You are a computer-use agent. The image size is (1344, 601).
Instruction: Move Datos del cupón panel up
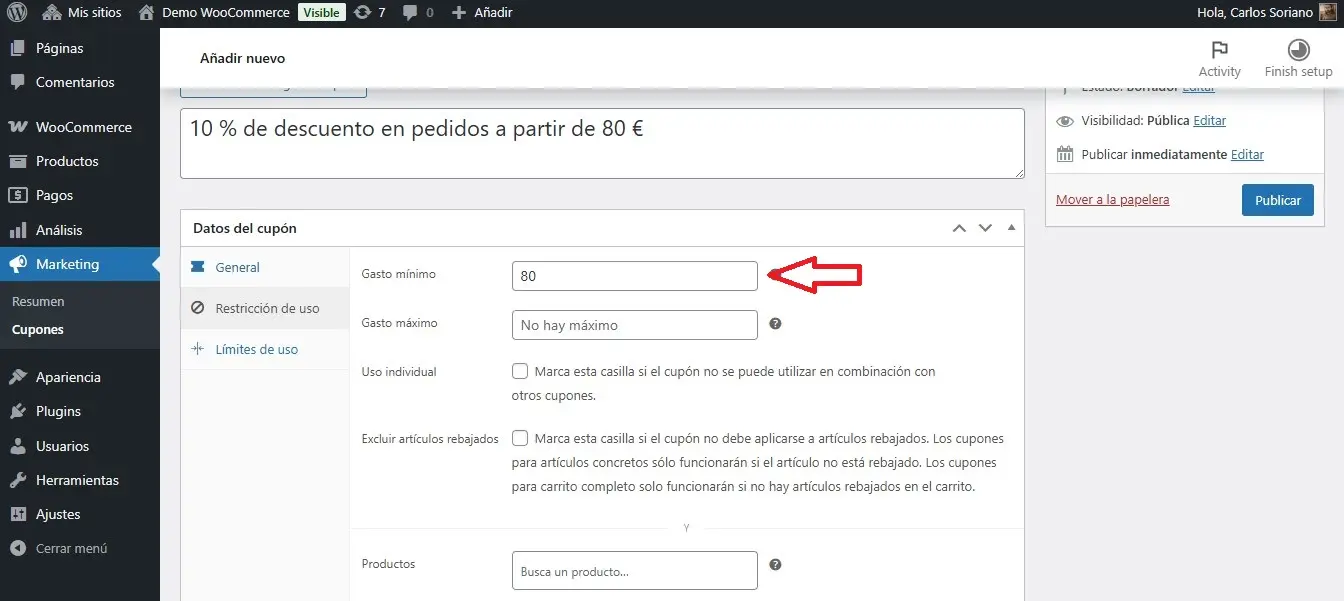959,228
